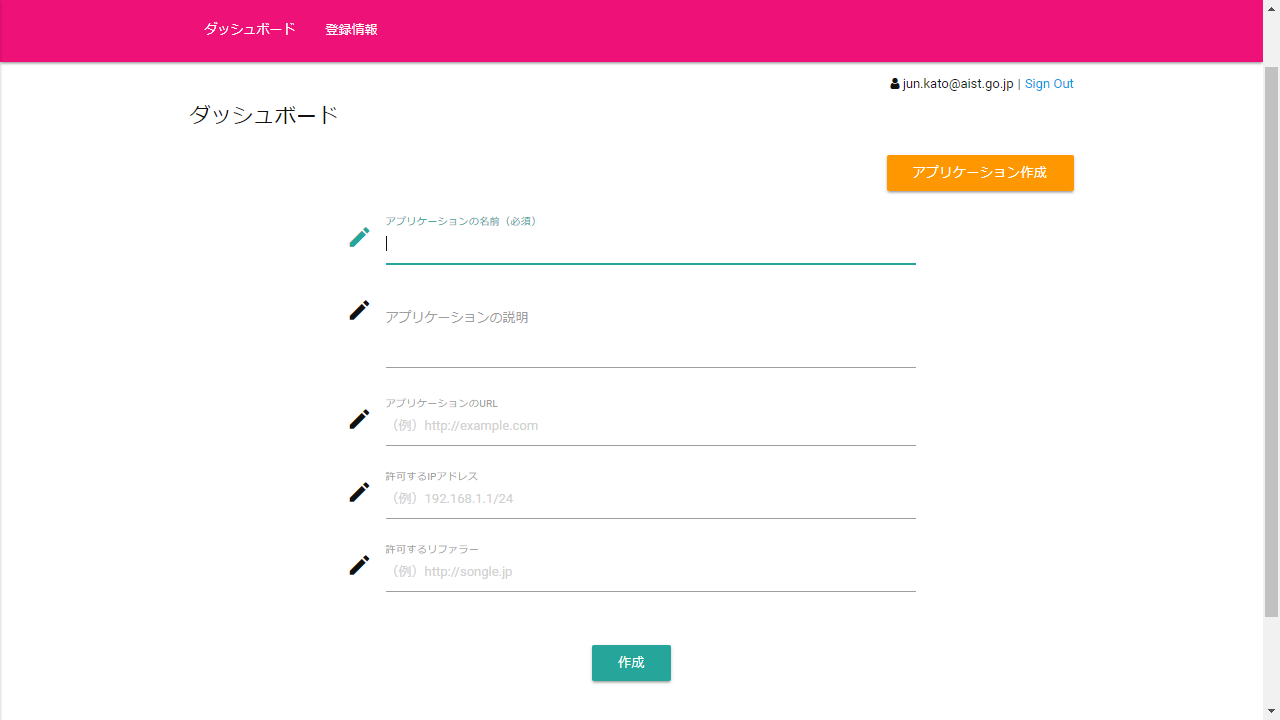Viewport: 1280px width, 720px height.
Task: Submit the form with the 作成 button
Action: (631, 663)
